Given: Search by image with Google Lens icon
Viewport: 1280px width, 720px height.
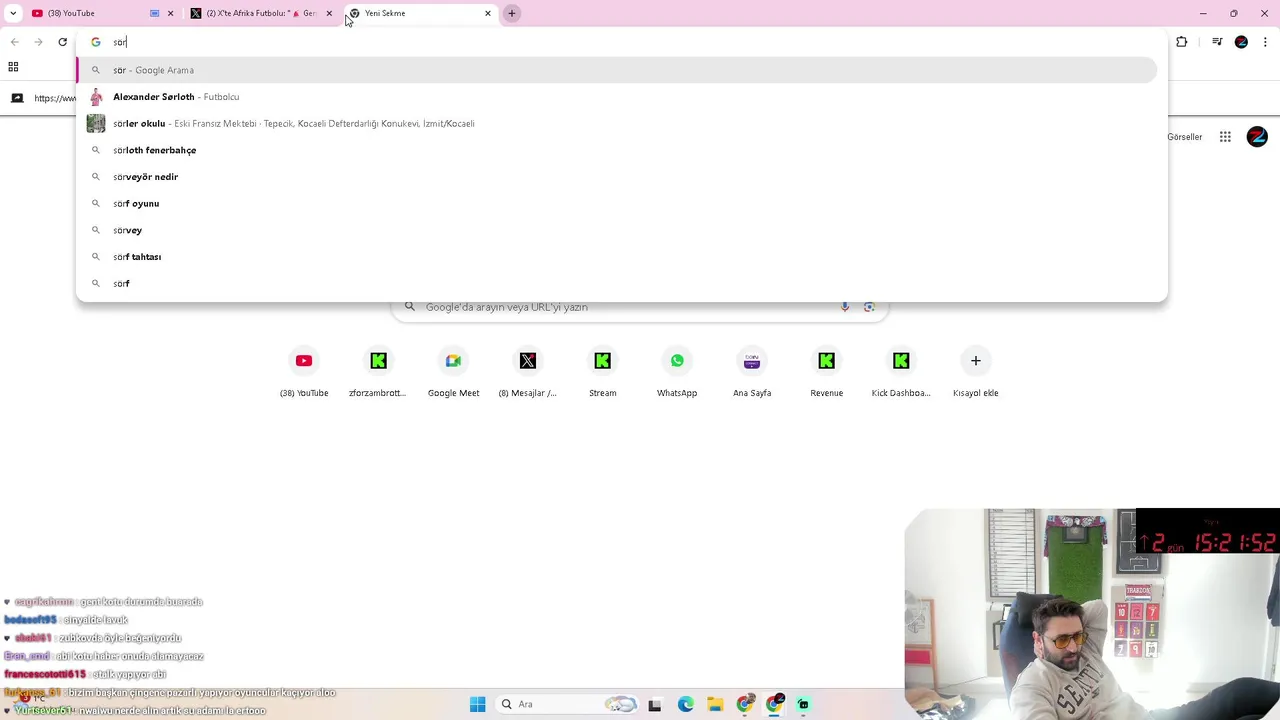Looking at the screenshot, I should [869, 307].
